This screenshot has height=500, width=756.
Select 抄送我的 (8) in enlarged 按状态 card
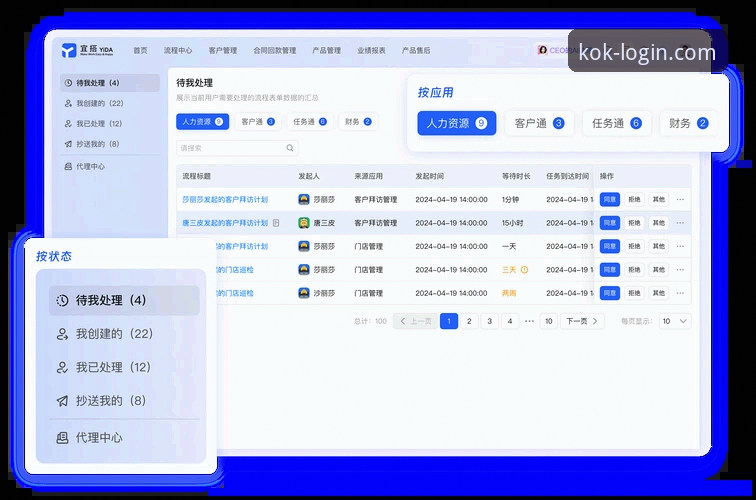tap(124, 401)
